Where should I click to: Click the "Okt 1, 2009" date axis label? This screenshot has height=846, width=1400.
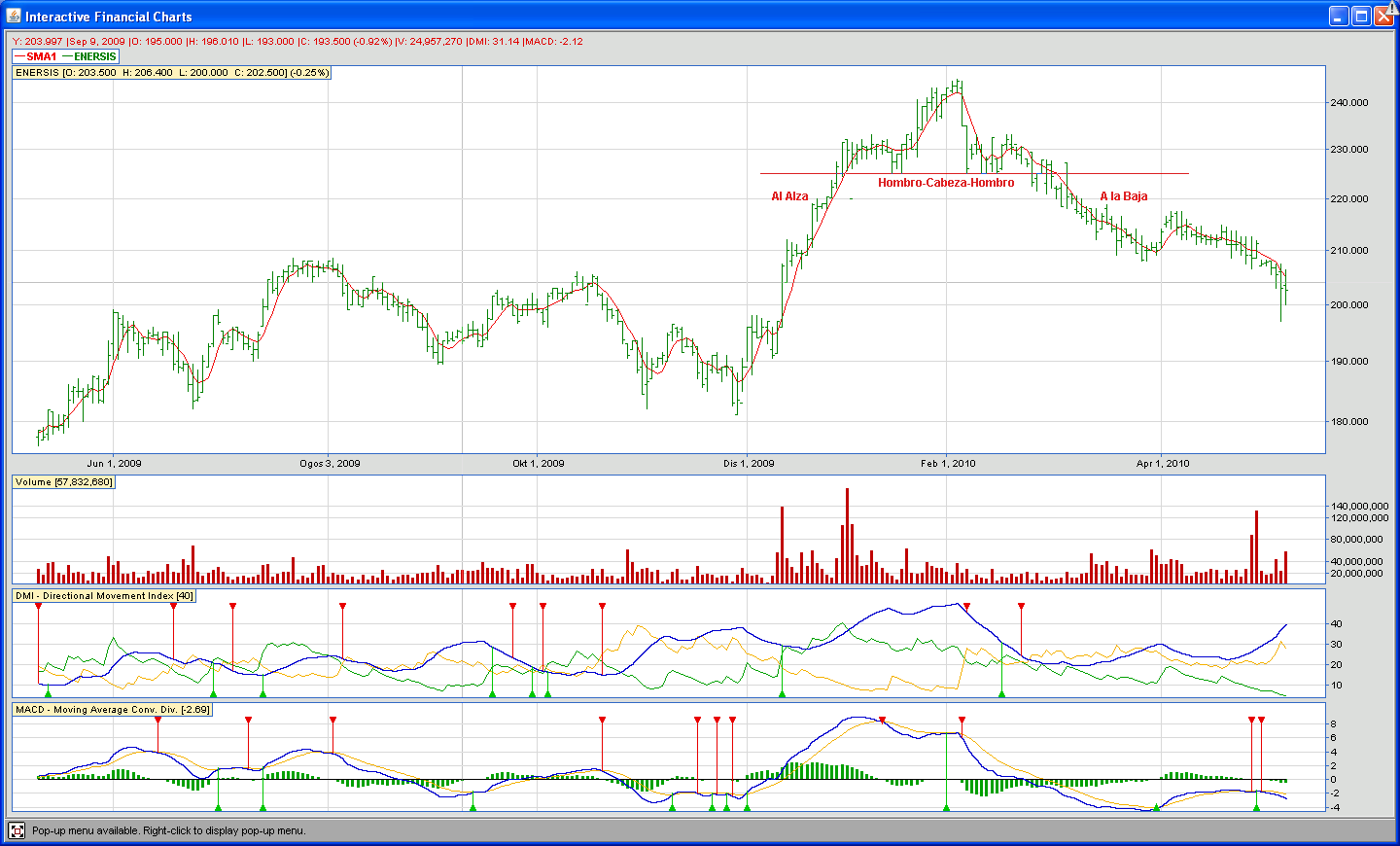[x=539, y=464]
